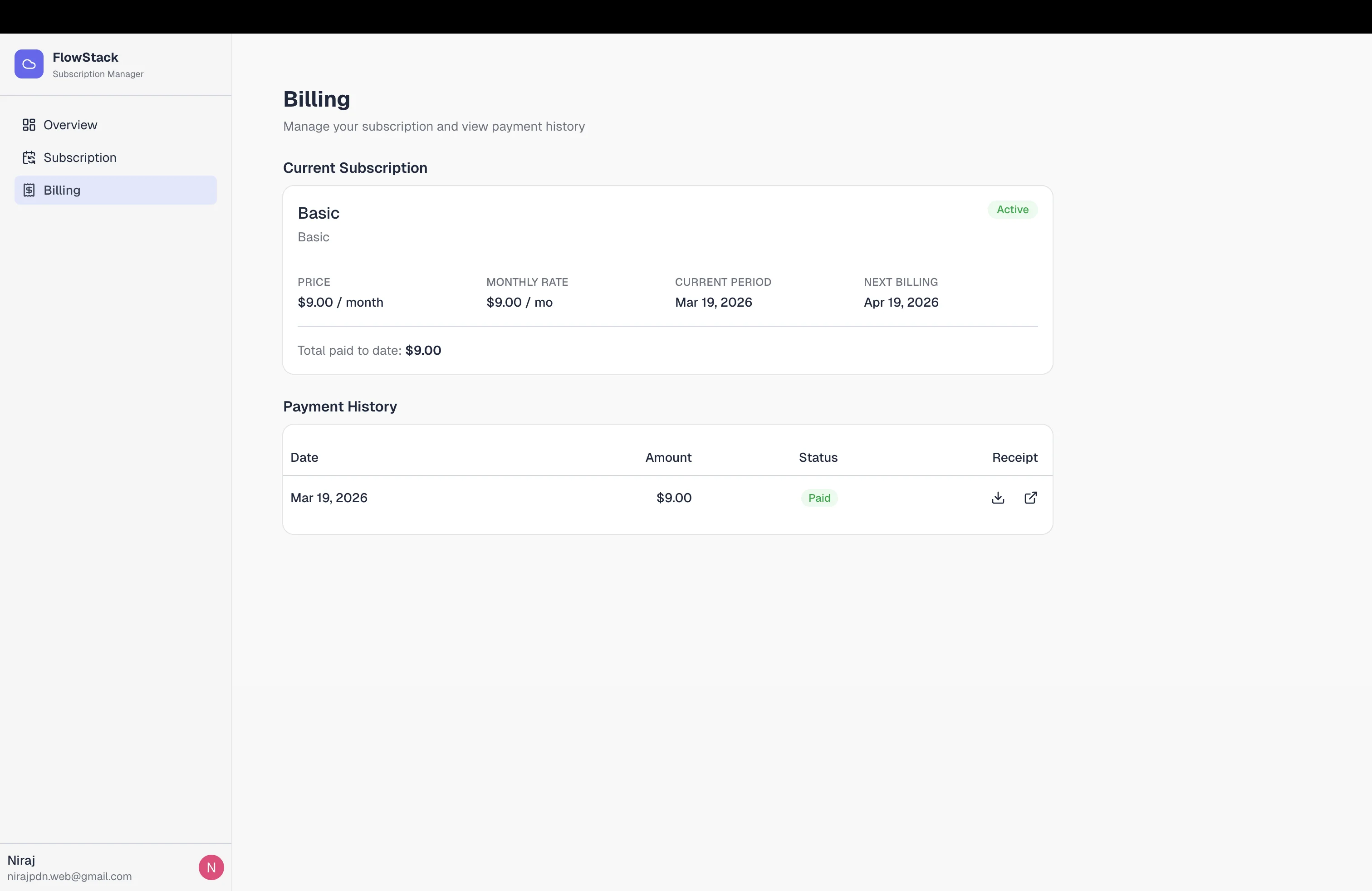Viewport: 1372px width, 891px height.
Task: Open the Overview page
Action: pos(70,124)
